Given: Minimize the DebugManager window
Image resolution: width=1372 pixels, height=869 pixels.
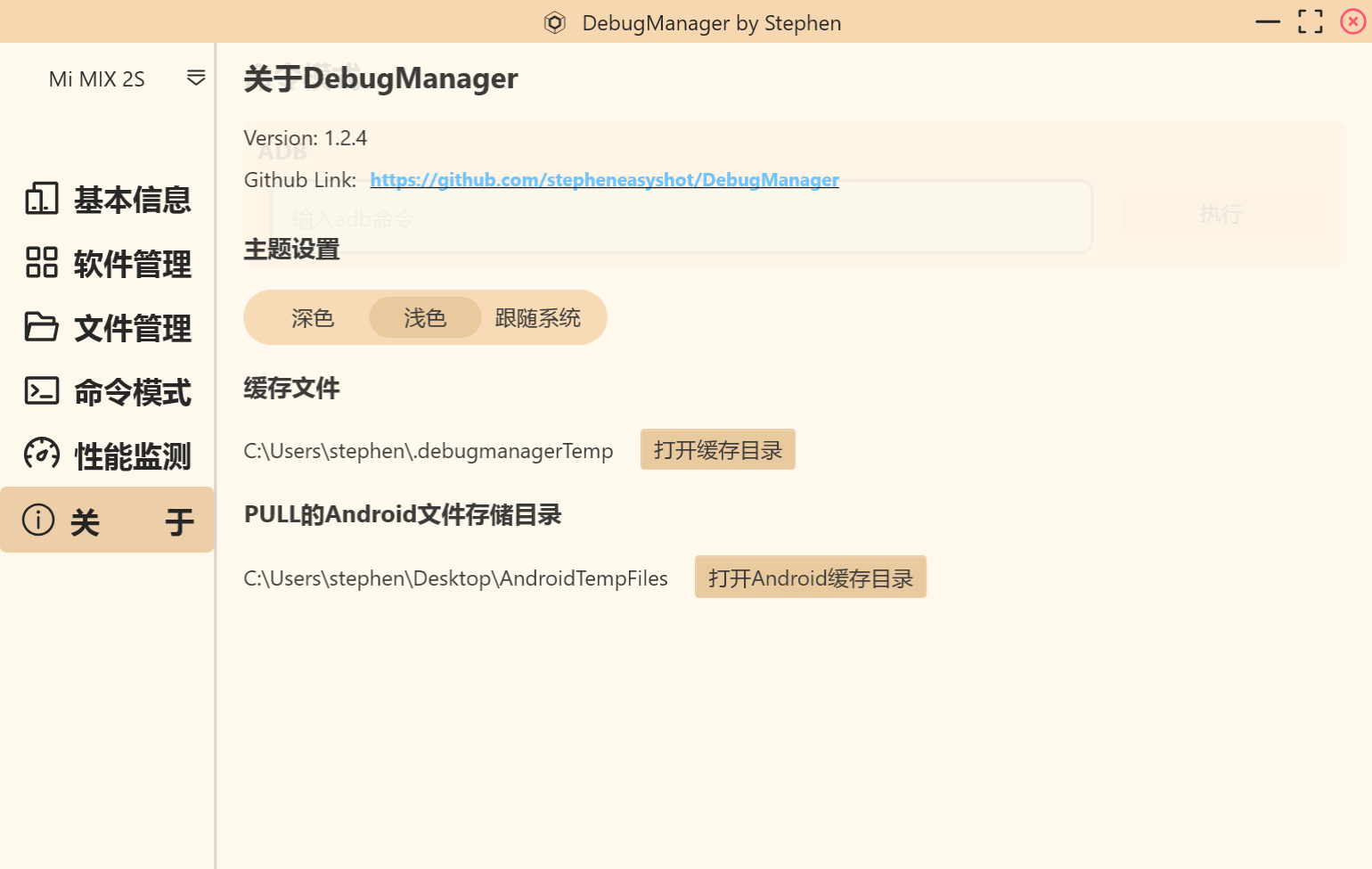Looking at the screenshot, I should click(1267, 21).
